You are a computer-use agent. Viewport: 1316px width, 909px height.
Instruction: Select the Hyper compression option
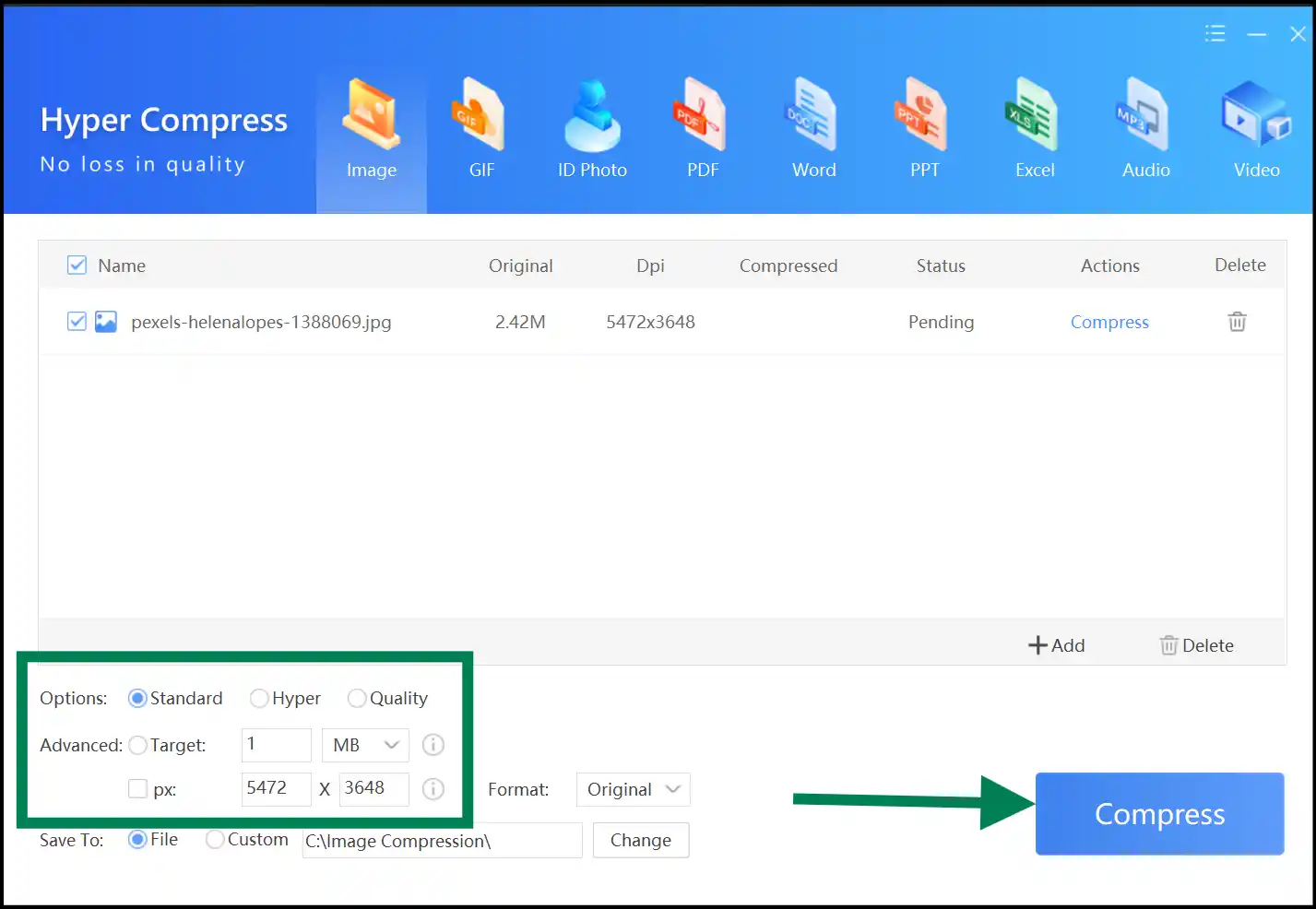point(259,698)
